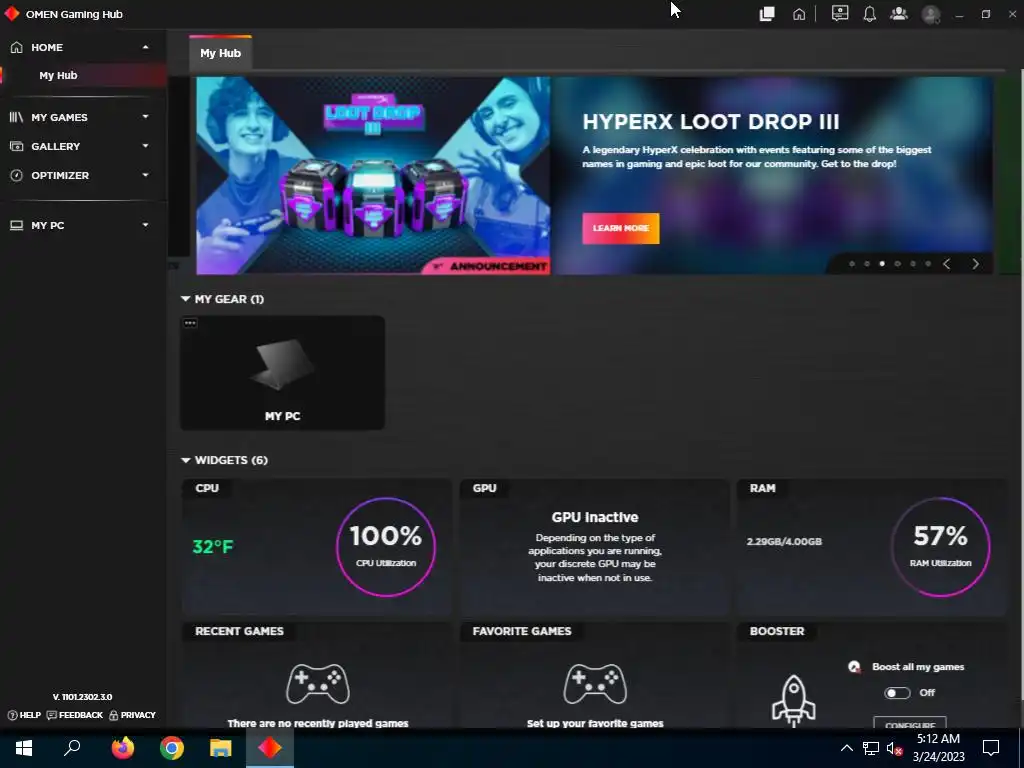This screenshot has height=768, width=1024.
Task: Click the muted volume tray icon
Action: (x=895, y=748)
